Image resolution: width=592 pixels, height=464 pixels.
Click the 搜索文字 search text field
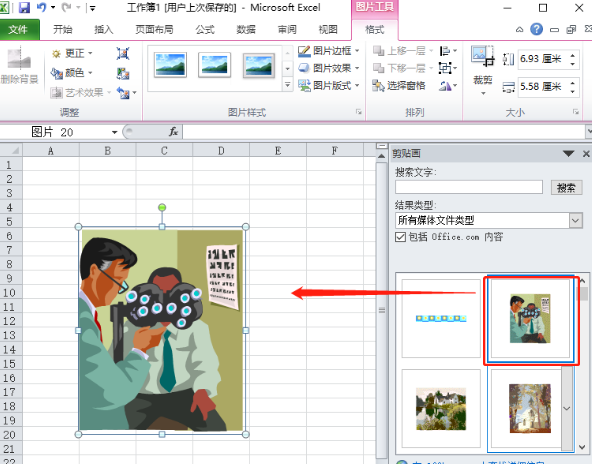click(469, 187)
